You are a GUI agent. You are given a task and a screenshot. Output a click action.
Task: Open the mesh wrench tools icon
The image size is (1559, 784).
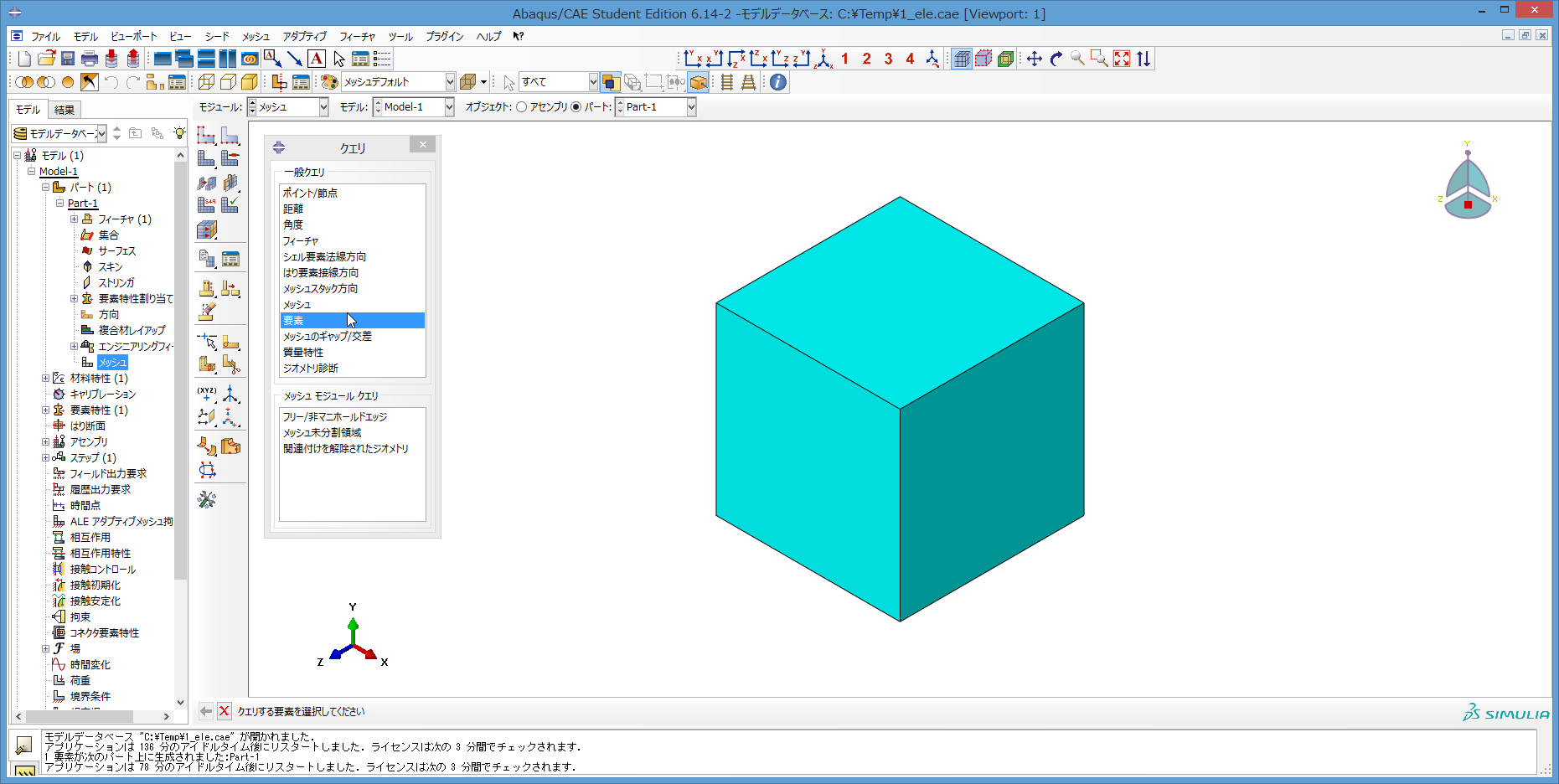pyautogui.click(x=206, y=500)
